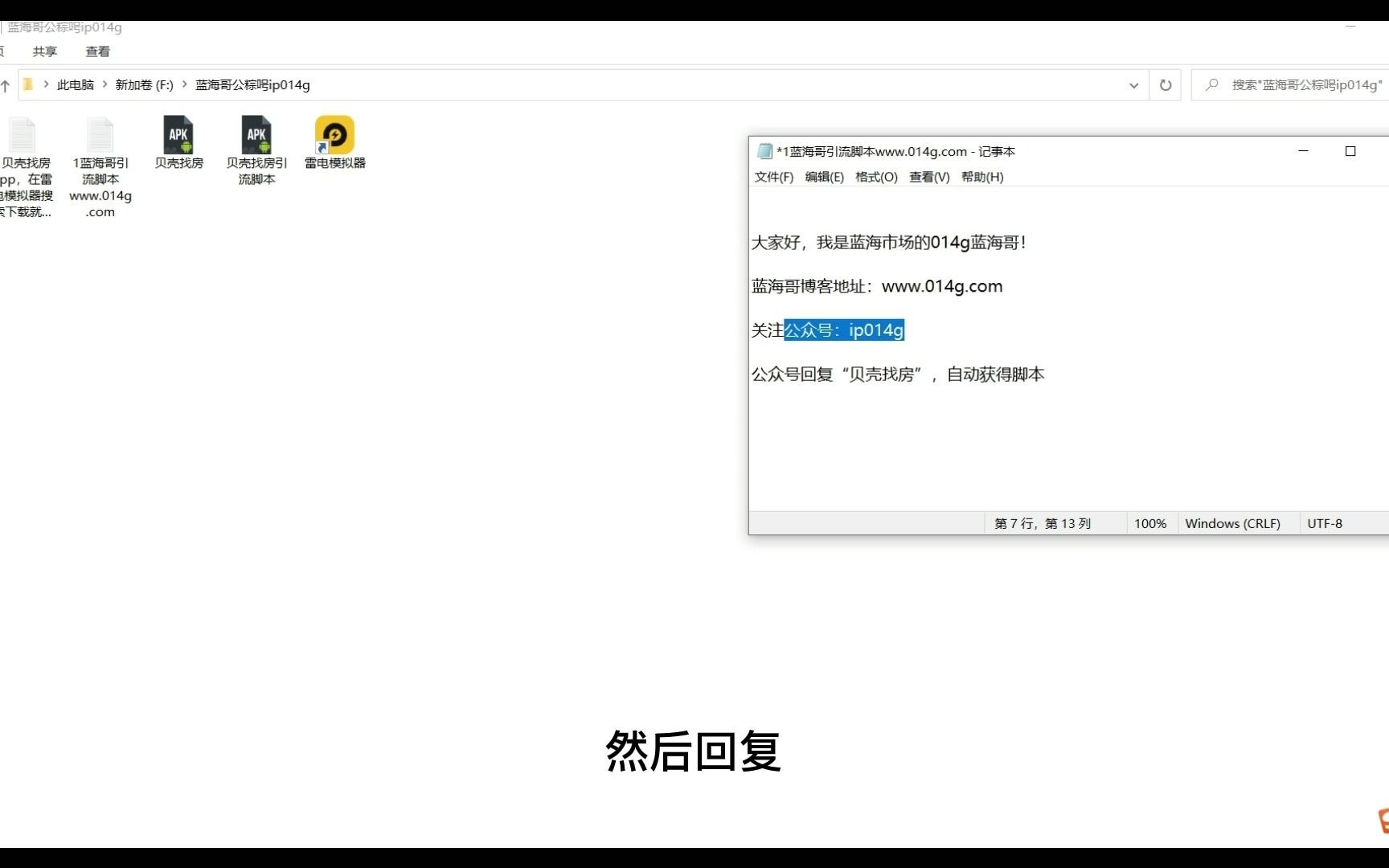Click the Explorer refresh icon
Screen dimensions: 1389x868
coord(1166,85)
